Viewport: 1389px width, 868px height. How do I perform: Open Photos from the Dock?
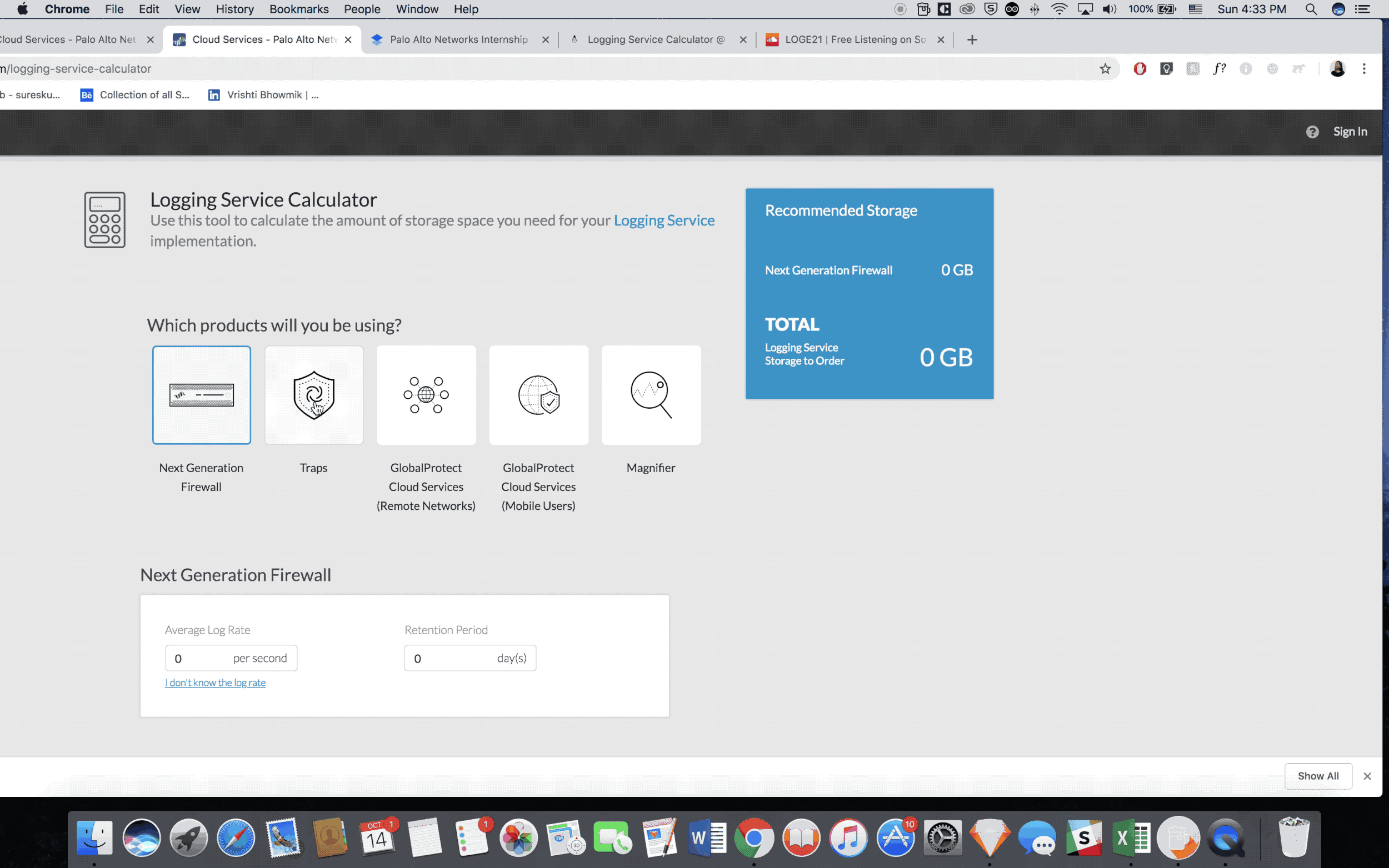518,838
